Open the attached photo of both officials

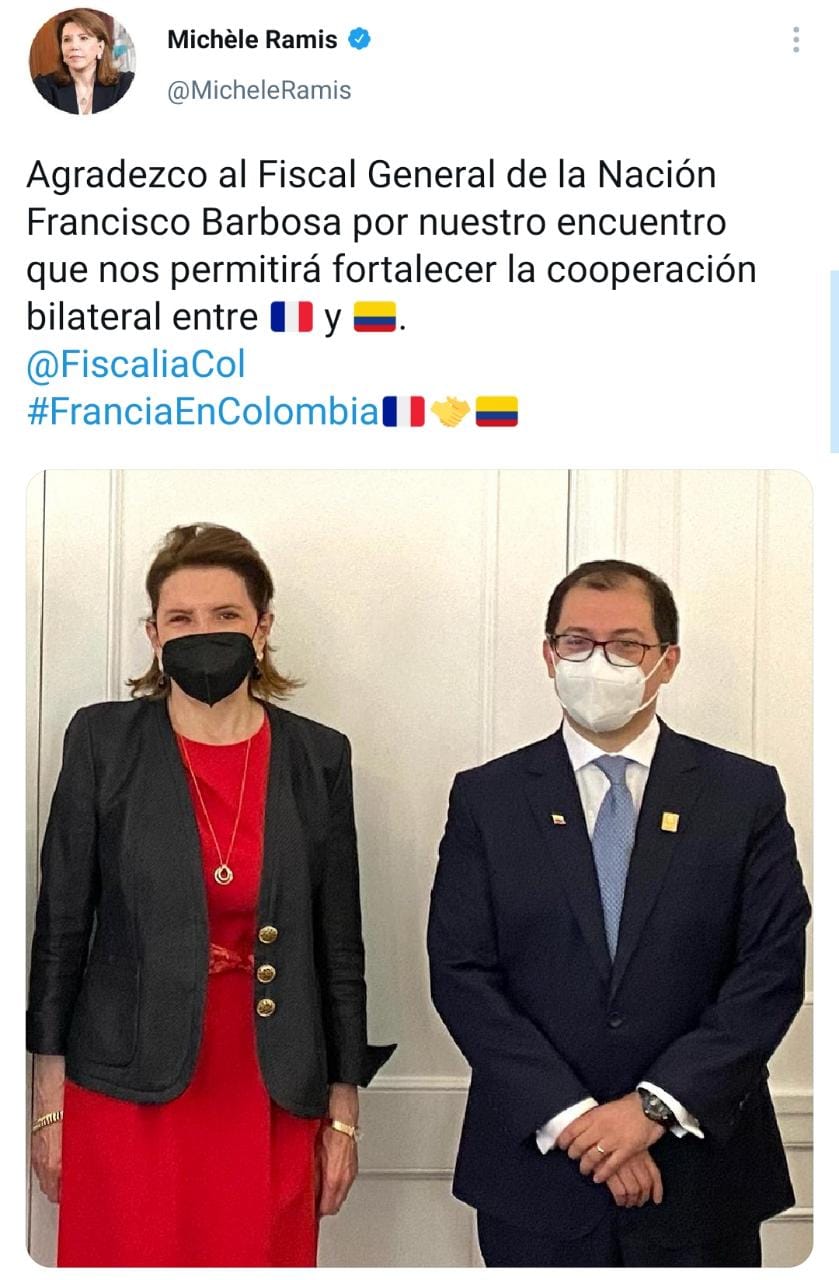tap(419, 868)
